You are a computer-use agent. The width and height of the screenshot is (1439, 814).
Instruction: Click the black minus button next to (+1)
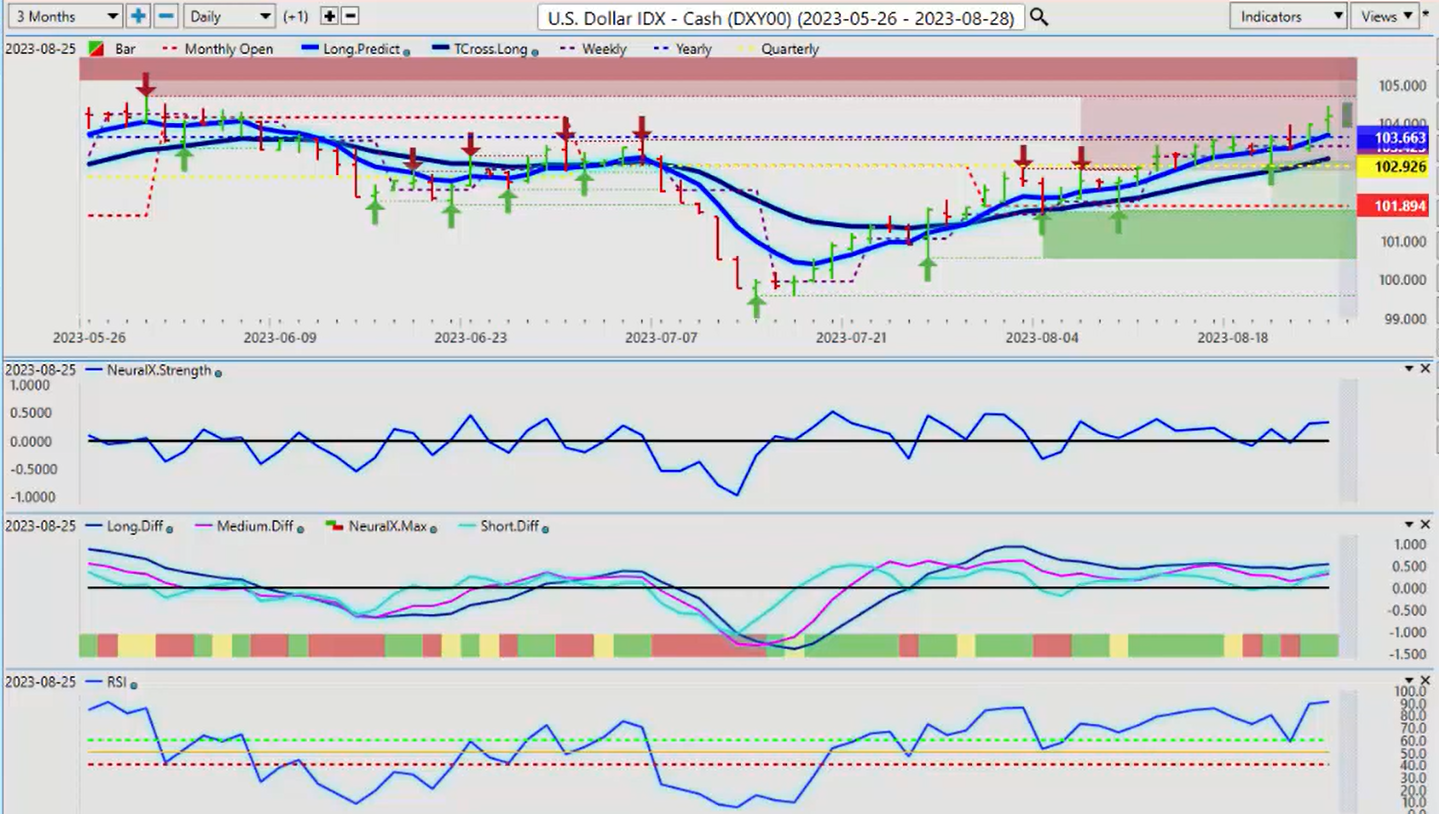click(x=350, y=16)
